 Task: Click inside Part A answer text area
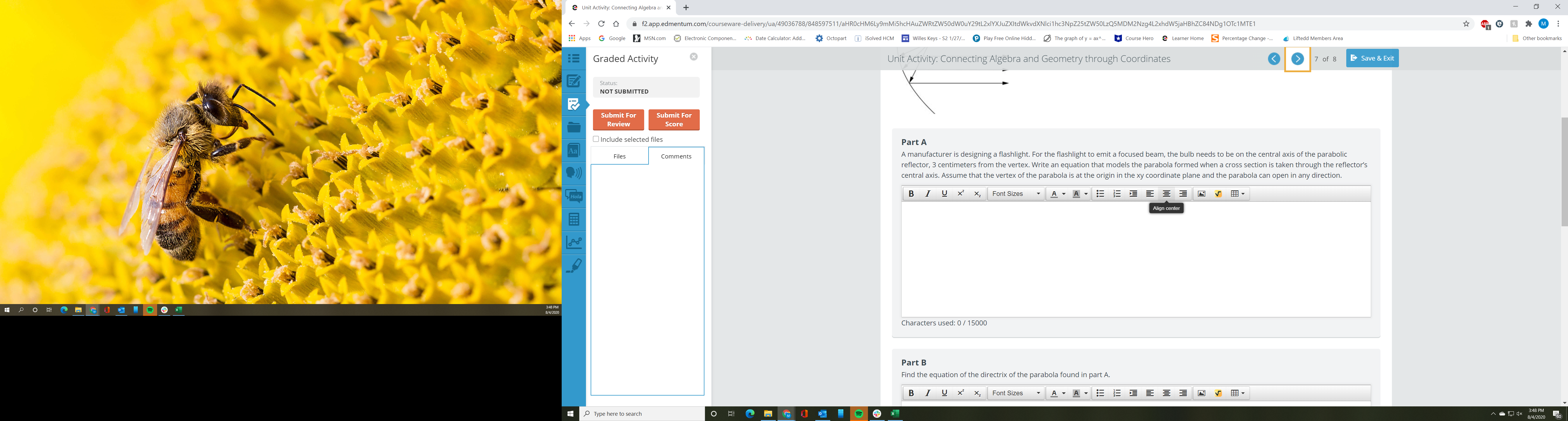(x=1135, y=258)
